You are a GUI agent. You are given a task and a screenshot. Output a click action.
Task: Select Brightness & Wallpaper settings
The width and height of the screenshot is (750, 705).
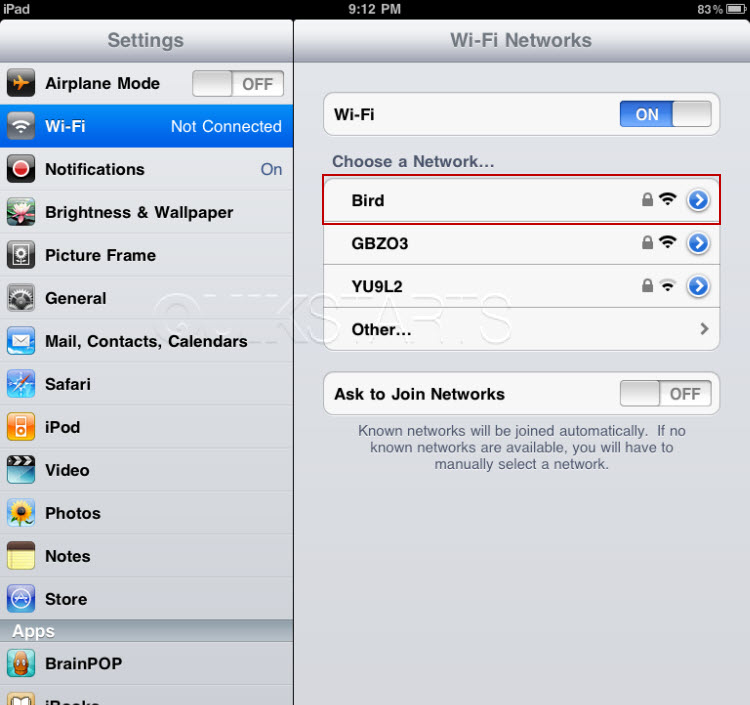click(x=146, y=212)
